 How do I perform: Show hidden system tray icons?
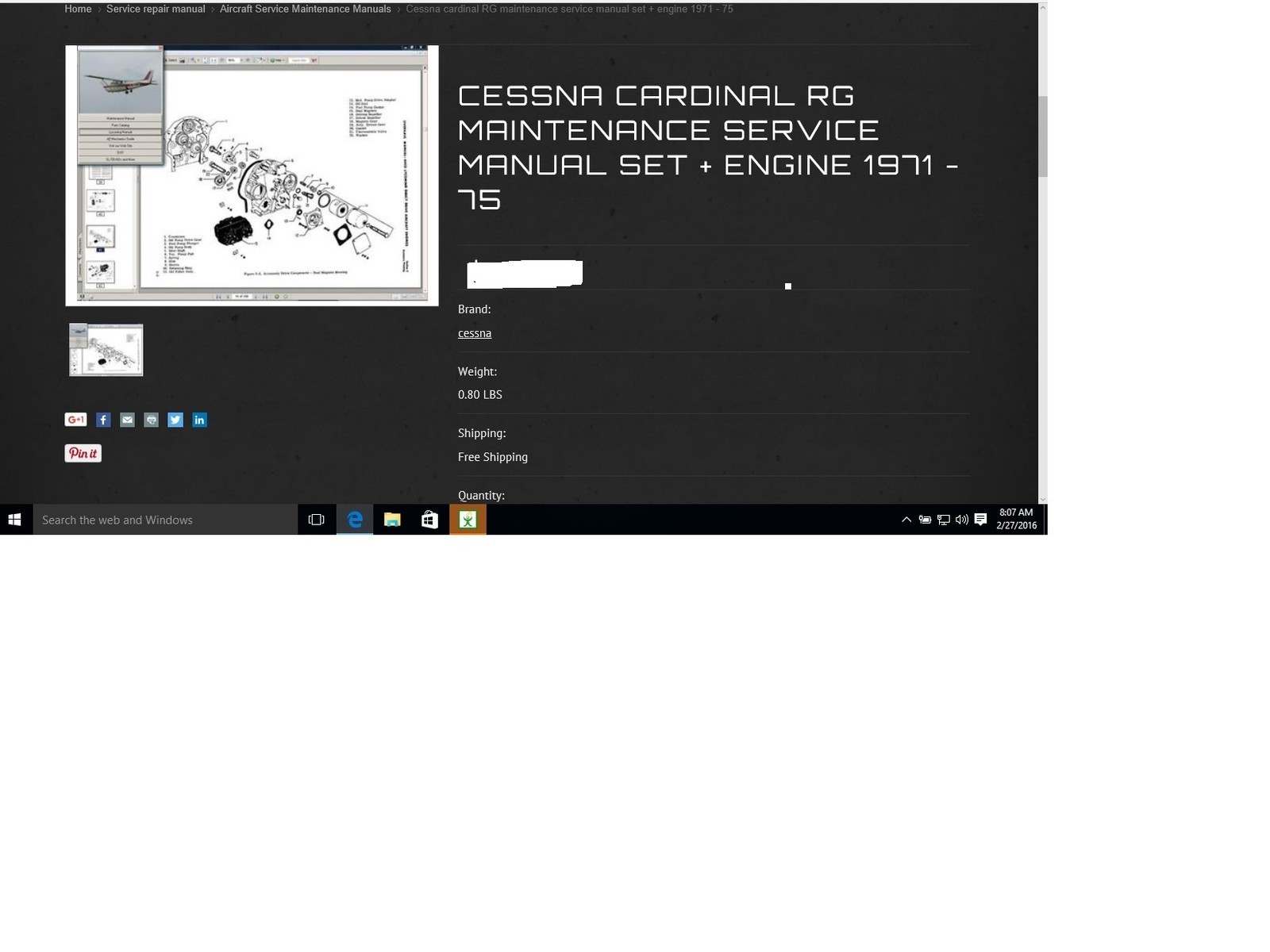pyautogui.click(x=906, y=520)
